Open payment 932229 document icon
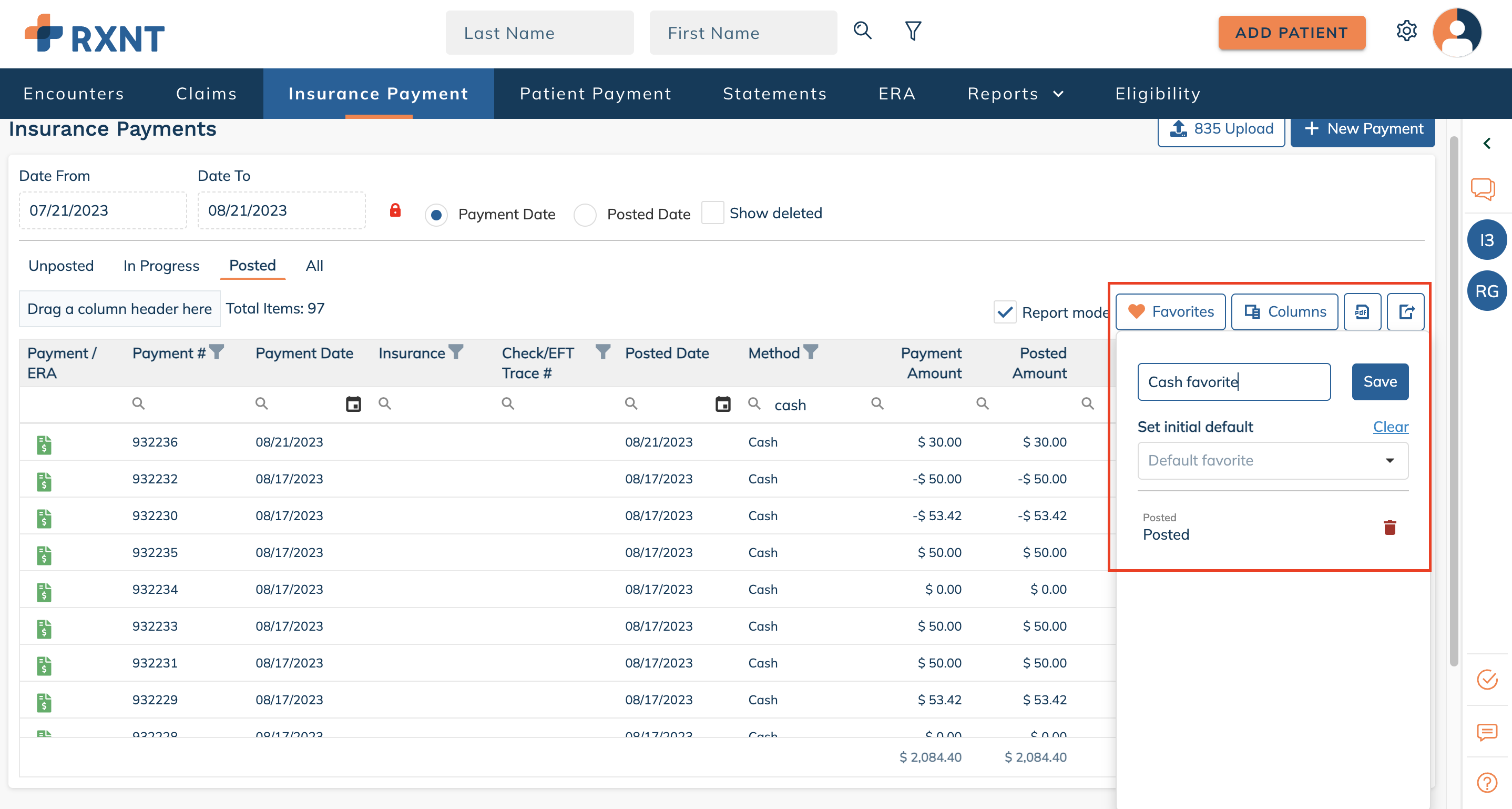1512x809 pixels. pos(44,702)
